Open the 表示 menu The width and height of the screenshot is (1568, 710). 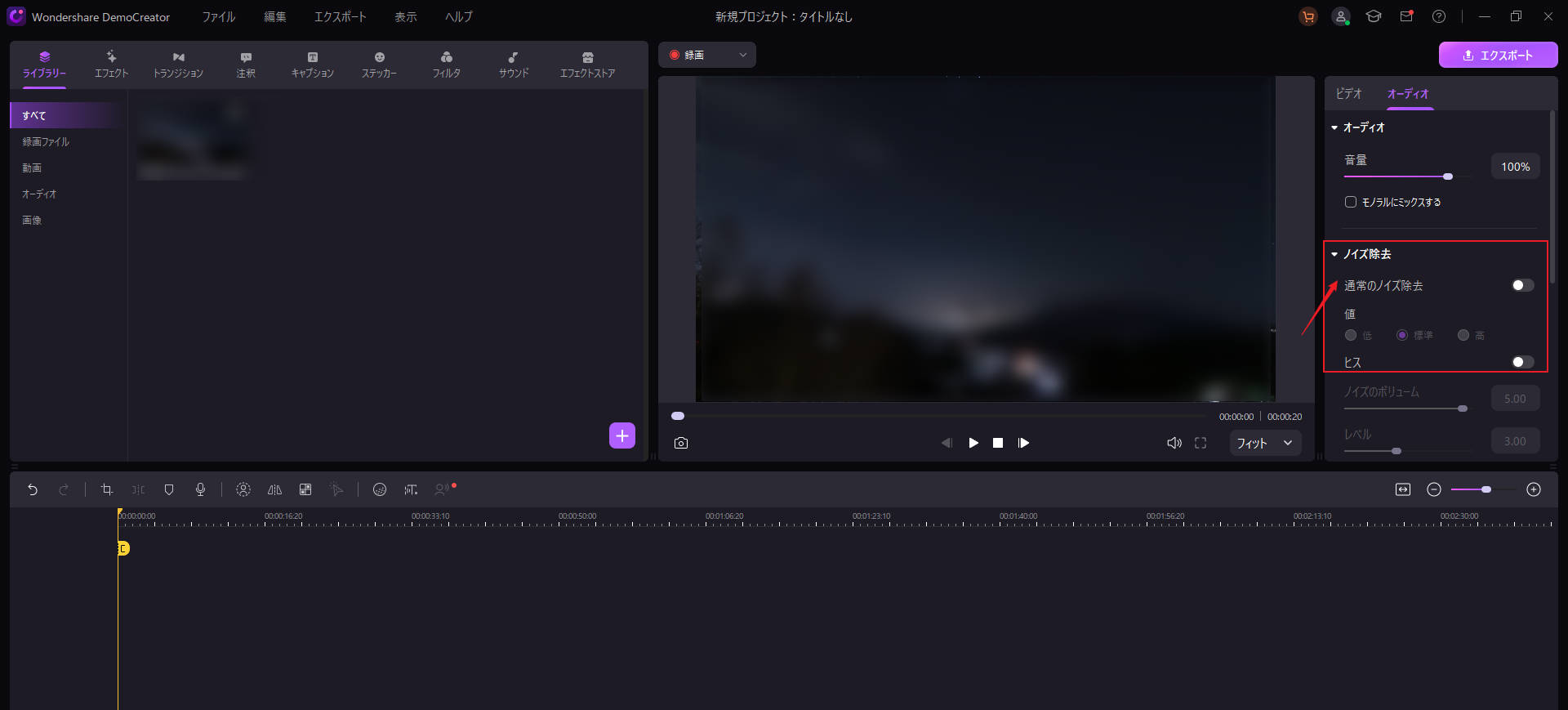pos(406,17)
